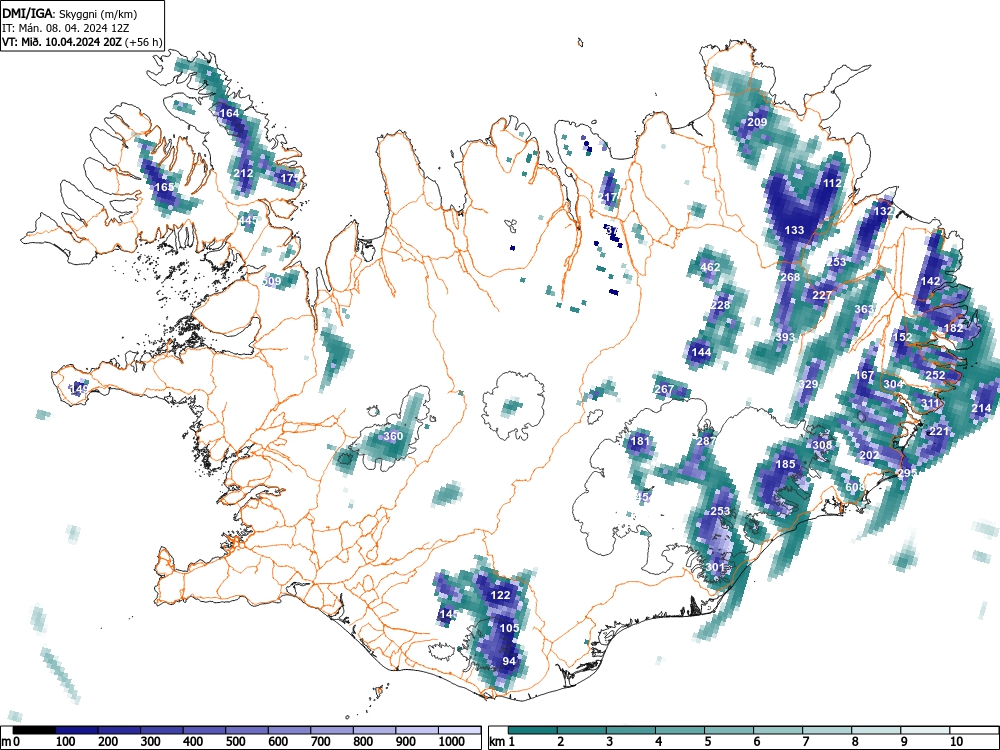Image resolution: width=1000 pixels, height=750 pixels.
Task: Click the visibility value 209 in the northeast
Action: (757, 122)
